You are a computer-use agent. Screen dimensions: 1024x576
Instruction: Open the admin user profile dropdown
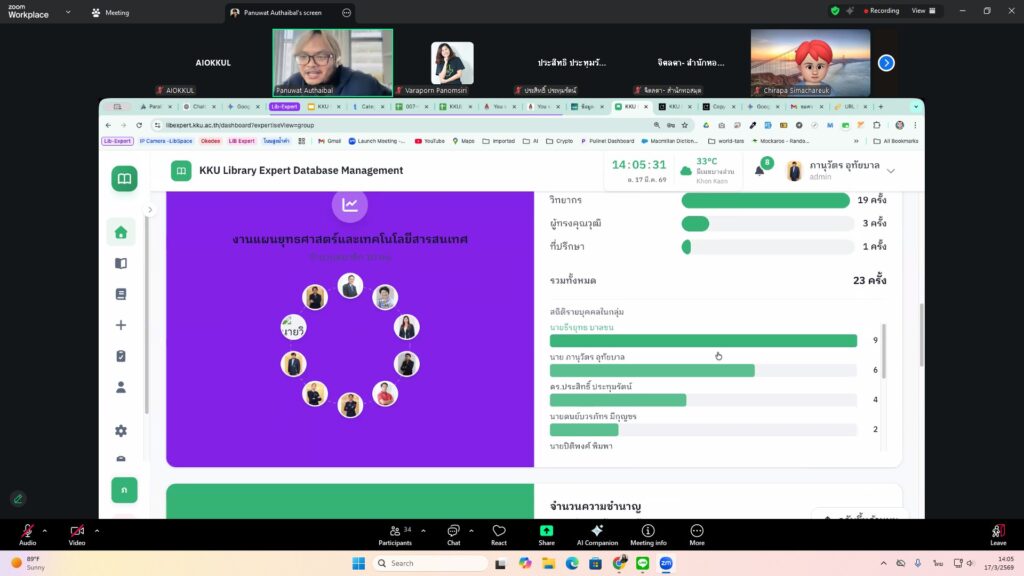(x=890, y=171)
